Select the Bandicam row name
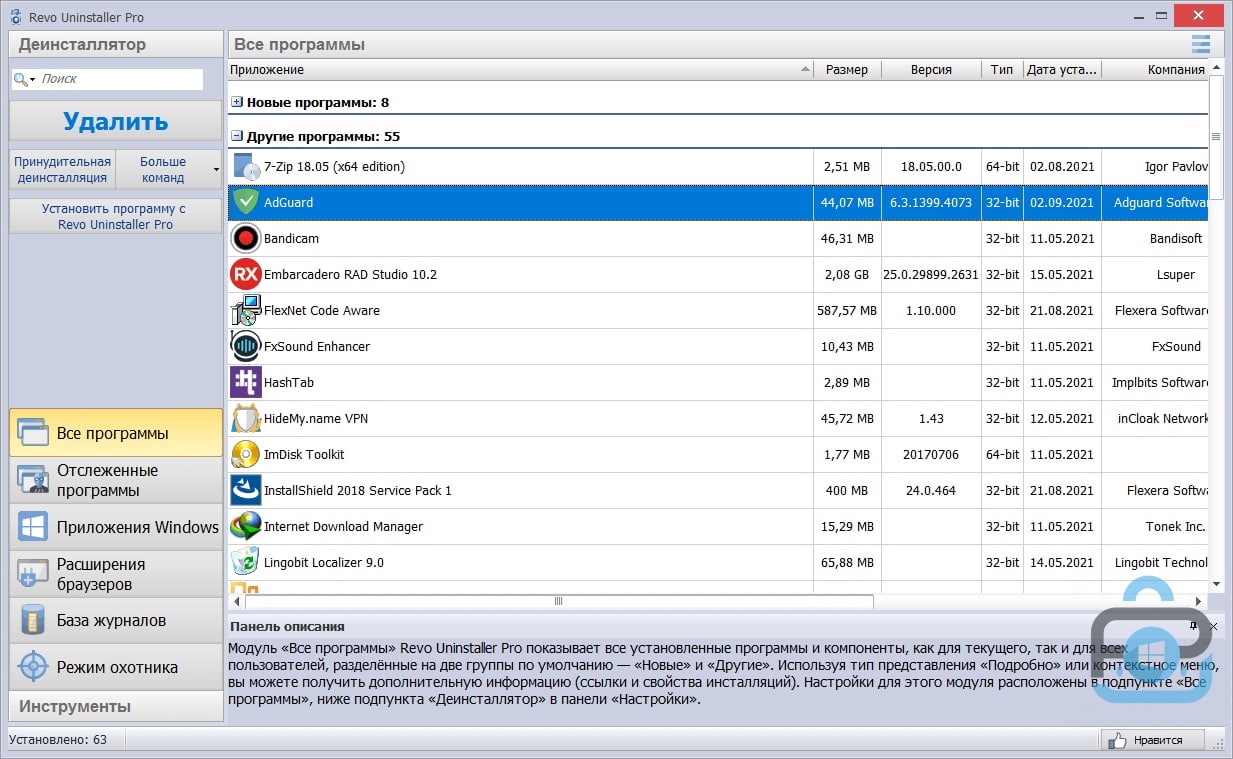Image resolution: width=1233 pixels, height=759 pixels. point(291,238)
